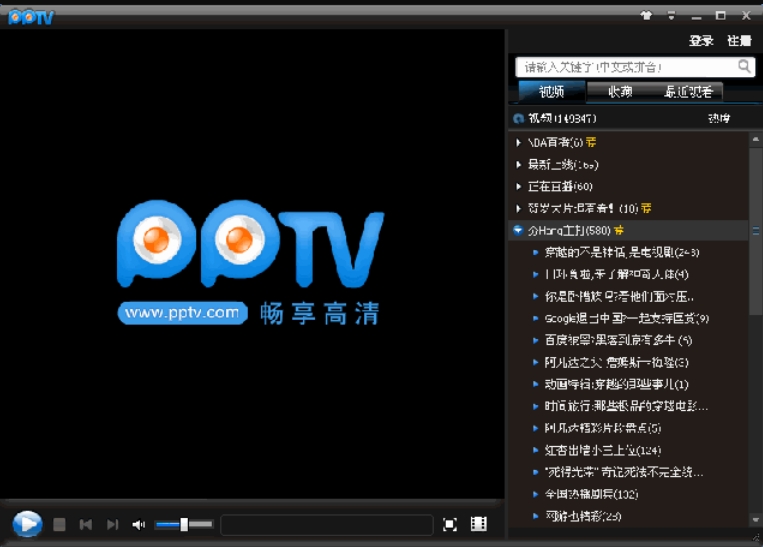Open the "死得光荣" item
Screen dimensions: 763x547
click(624, 472)
